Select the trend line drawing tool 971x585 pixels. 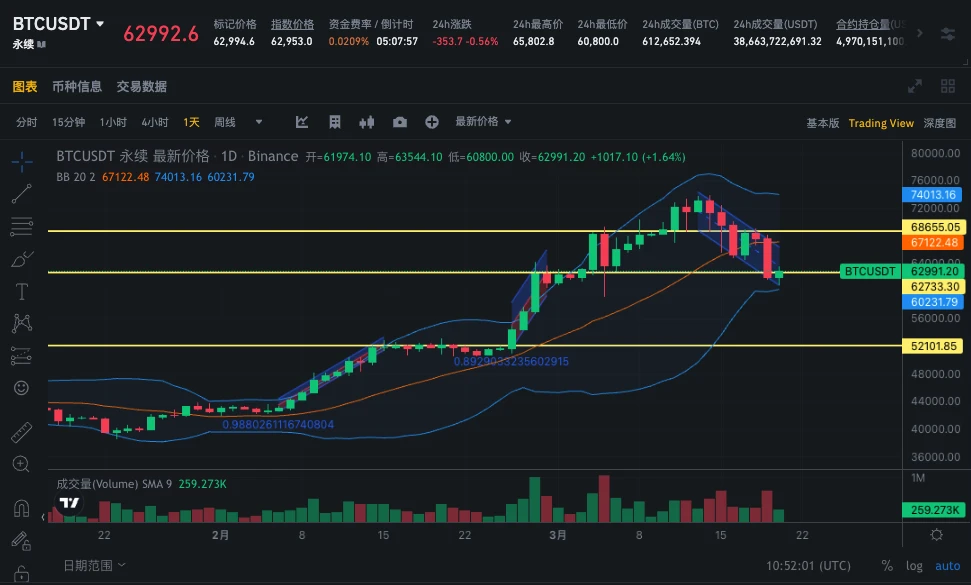(x=22, y=193)
